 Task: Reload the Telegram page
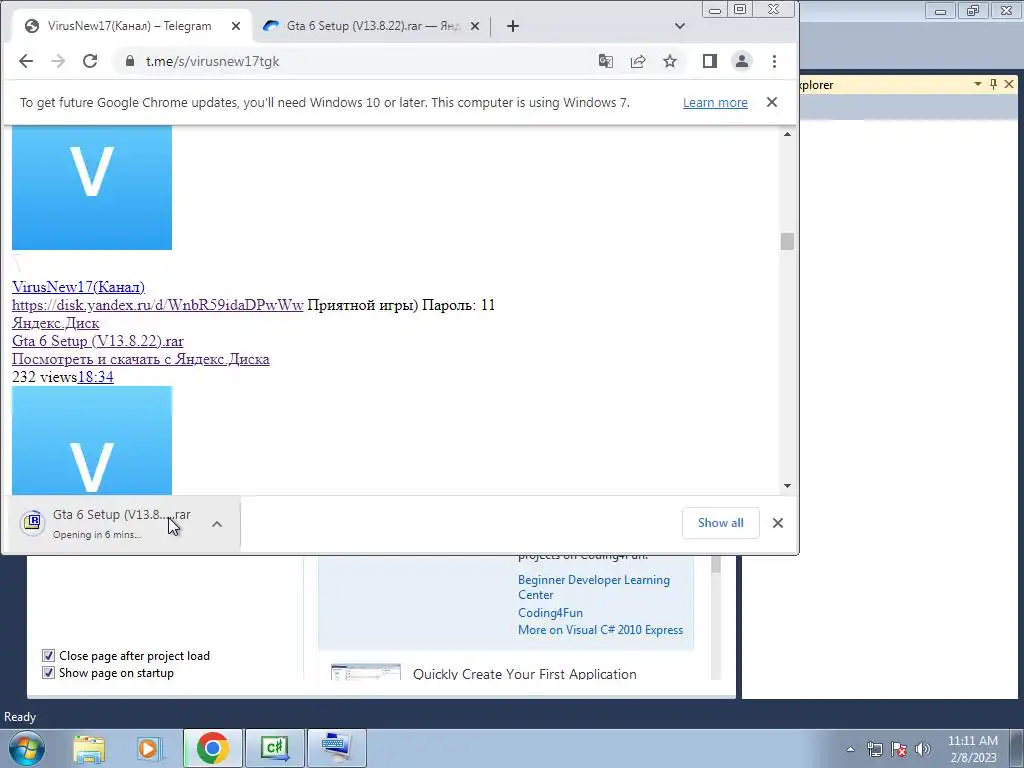pos(90,61)
